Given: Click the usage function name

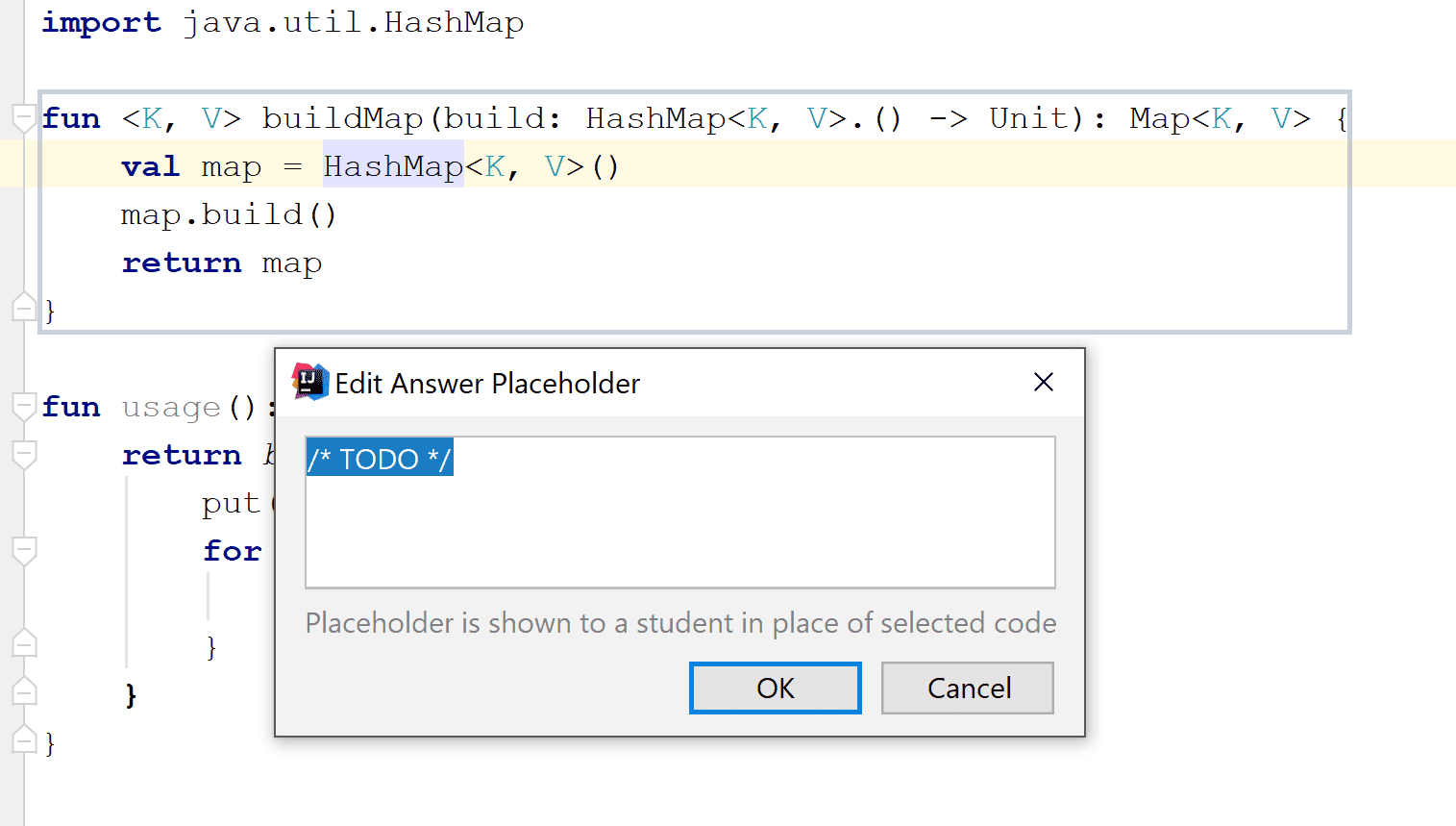Looking at the screenshot, I should click(171, 407).
